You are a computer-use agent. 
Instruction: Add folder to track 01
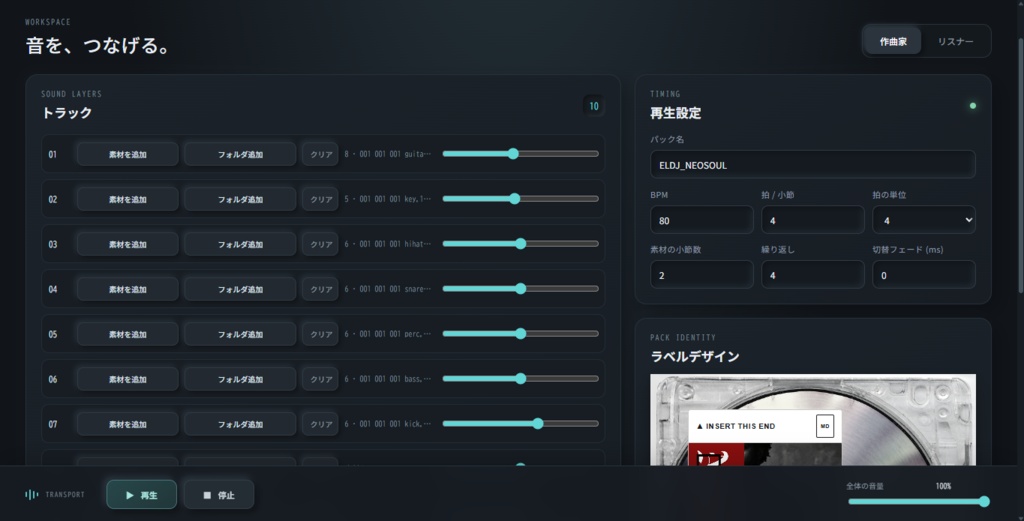pyautogui.click(x=240, y=154)
